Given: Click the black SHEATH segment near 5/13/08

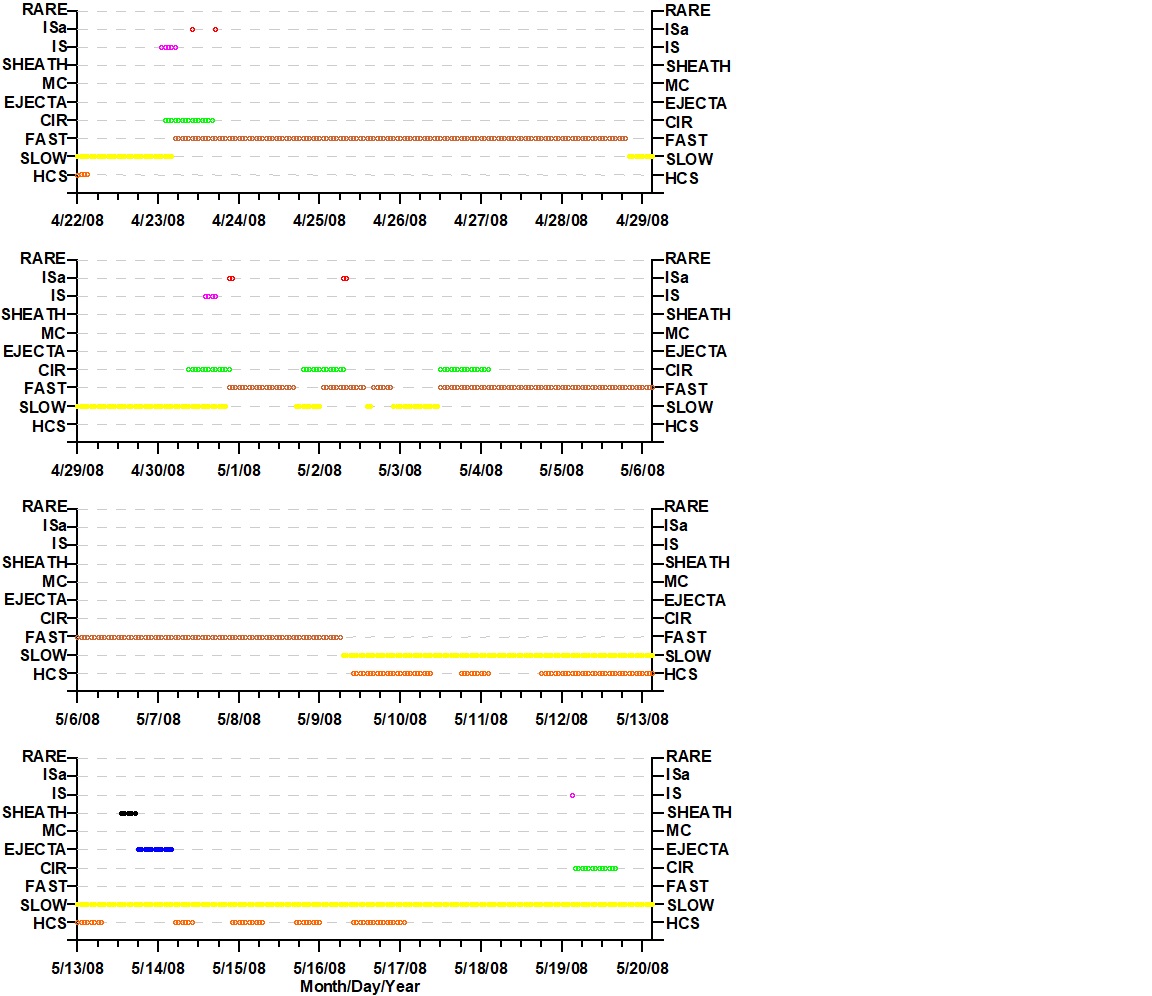Looking at the screenshot, I should [x=129, y=813].
